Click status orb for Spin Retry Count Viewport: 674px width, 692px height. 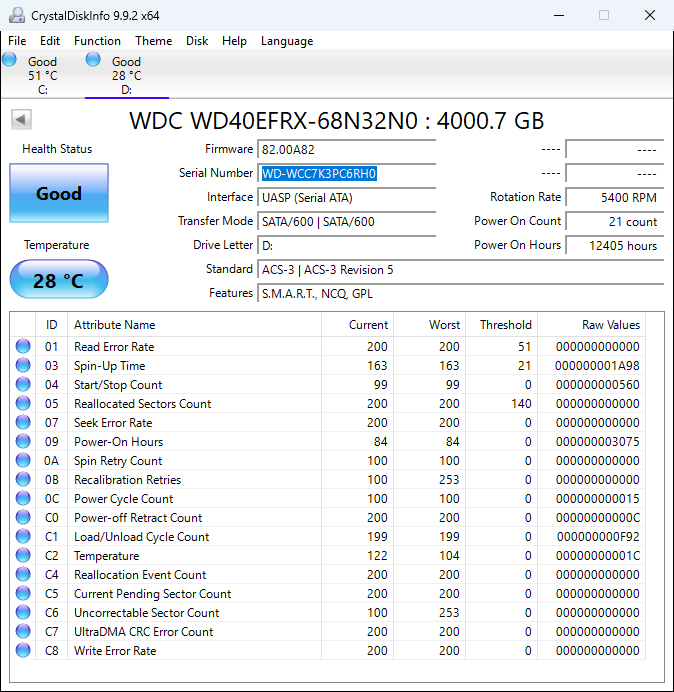click(23, 460)
